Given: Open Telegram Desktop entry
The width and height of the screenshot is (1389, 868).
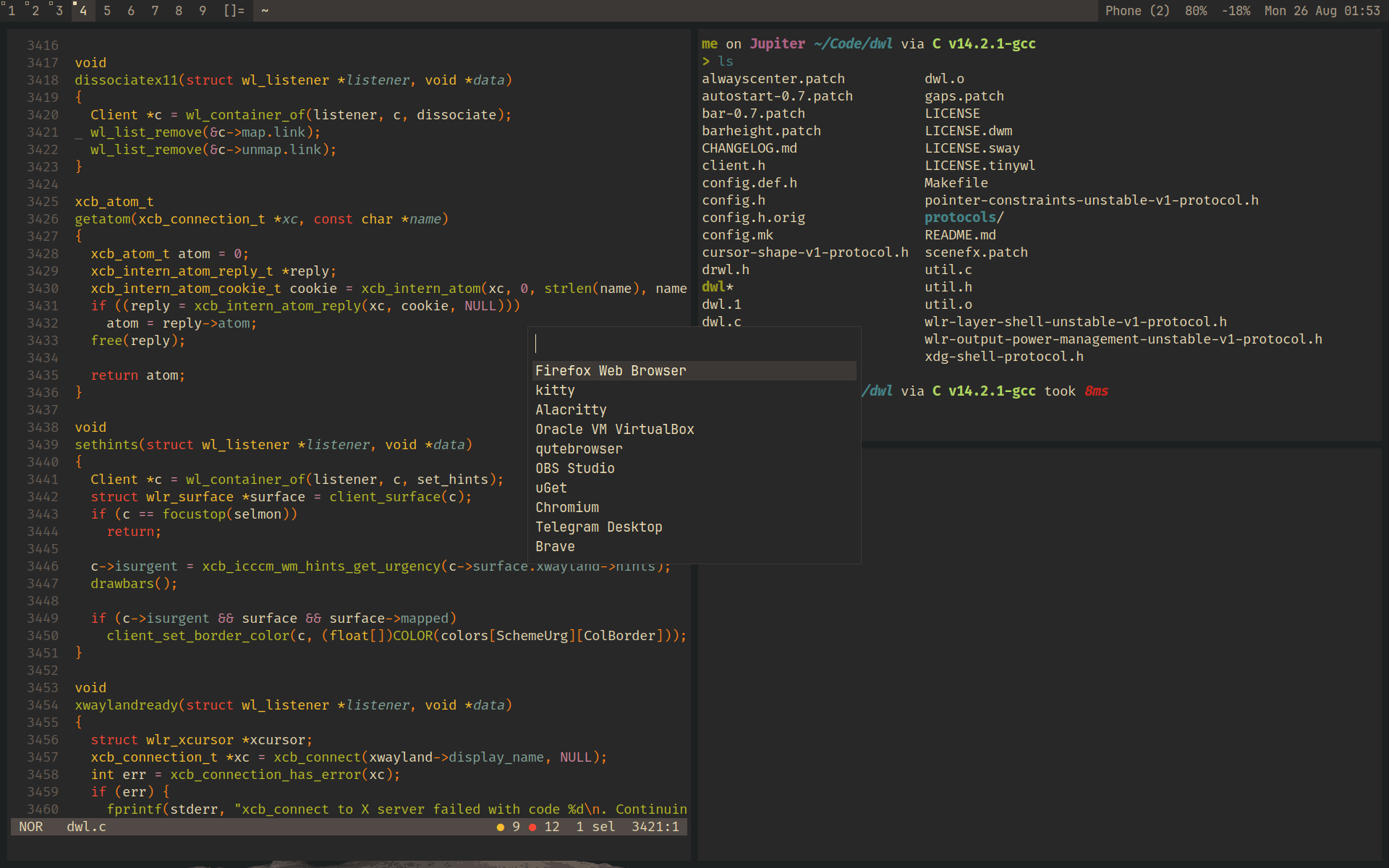Looking at the screenshot, I should pos(694,527).
